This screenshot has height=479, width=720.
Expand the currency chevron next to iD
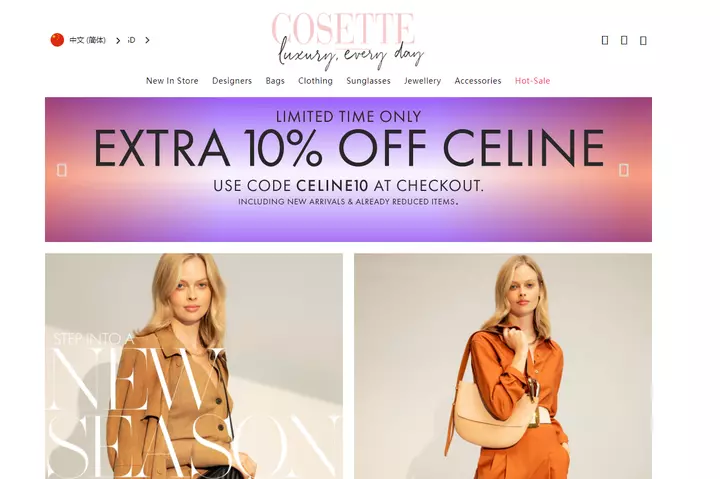(x=147, y=40)
